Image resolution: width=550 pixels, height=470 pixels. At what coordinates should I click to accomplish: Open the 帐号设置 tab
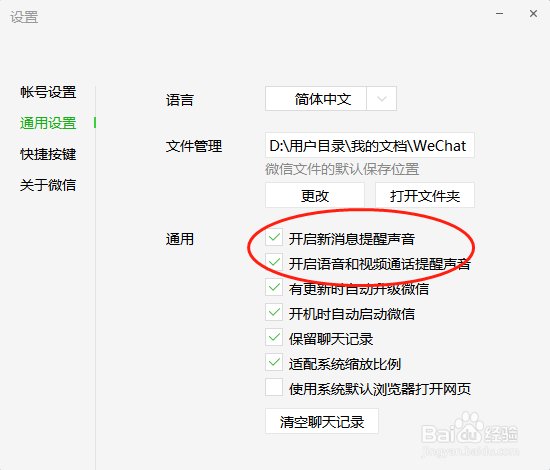pos(48,92)
